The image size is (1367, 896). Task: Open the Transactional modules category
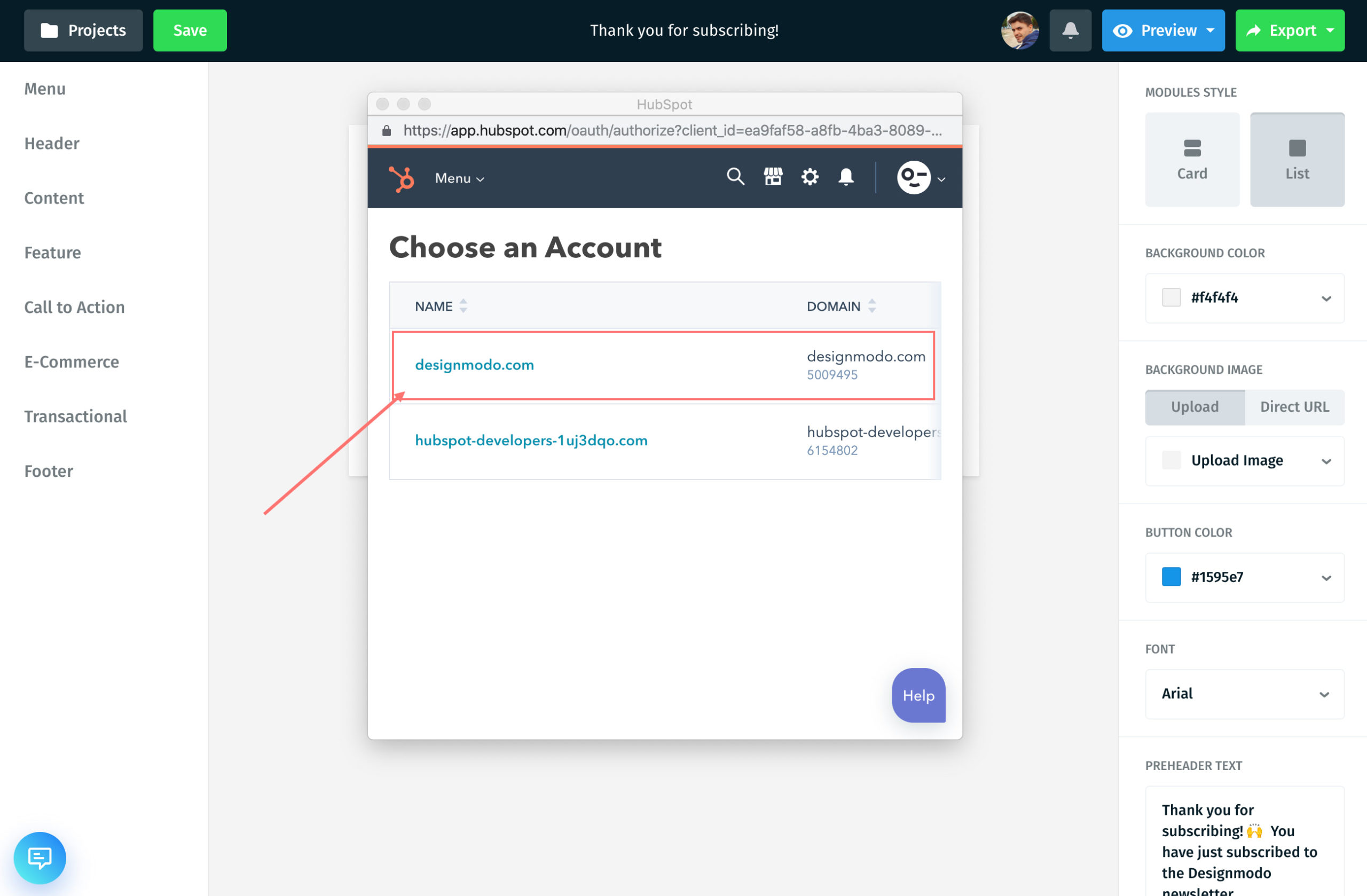pos(75,416)
